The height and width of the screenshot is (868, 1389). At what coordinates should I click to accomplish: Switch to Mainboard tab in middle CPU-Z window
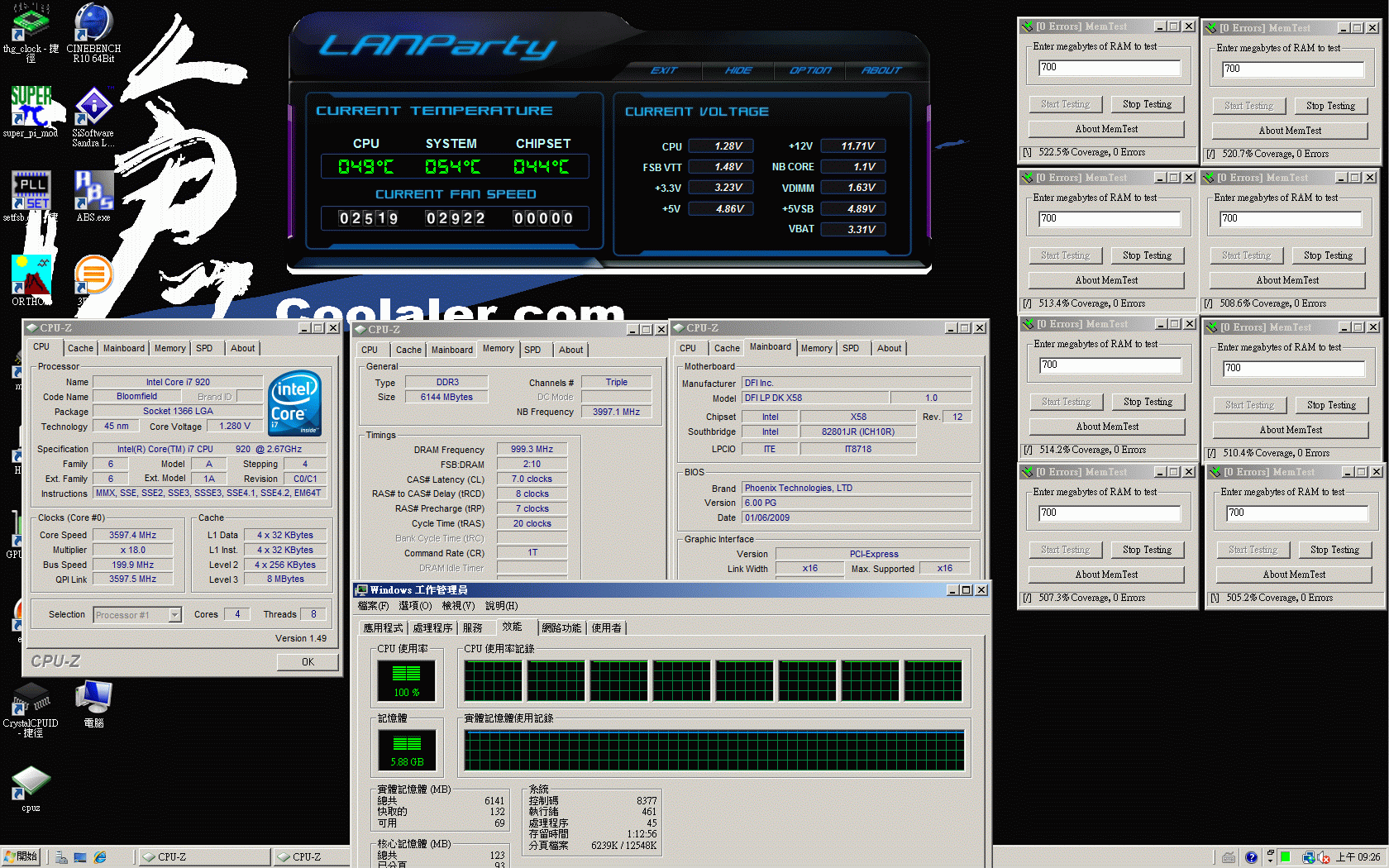pos(452,351)
